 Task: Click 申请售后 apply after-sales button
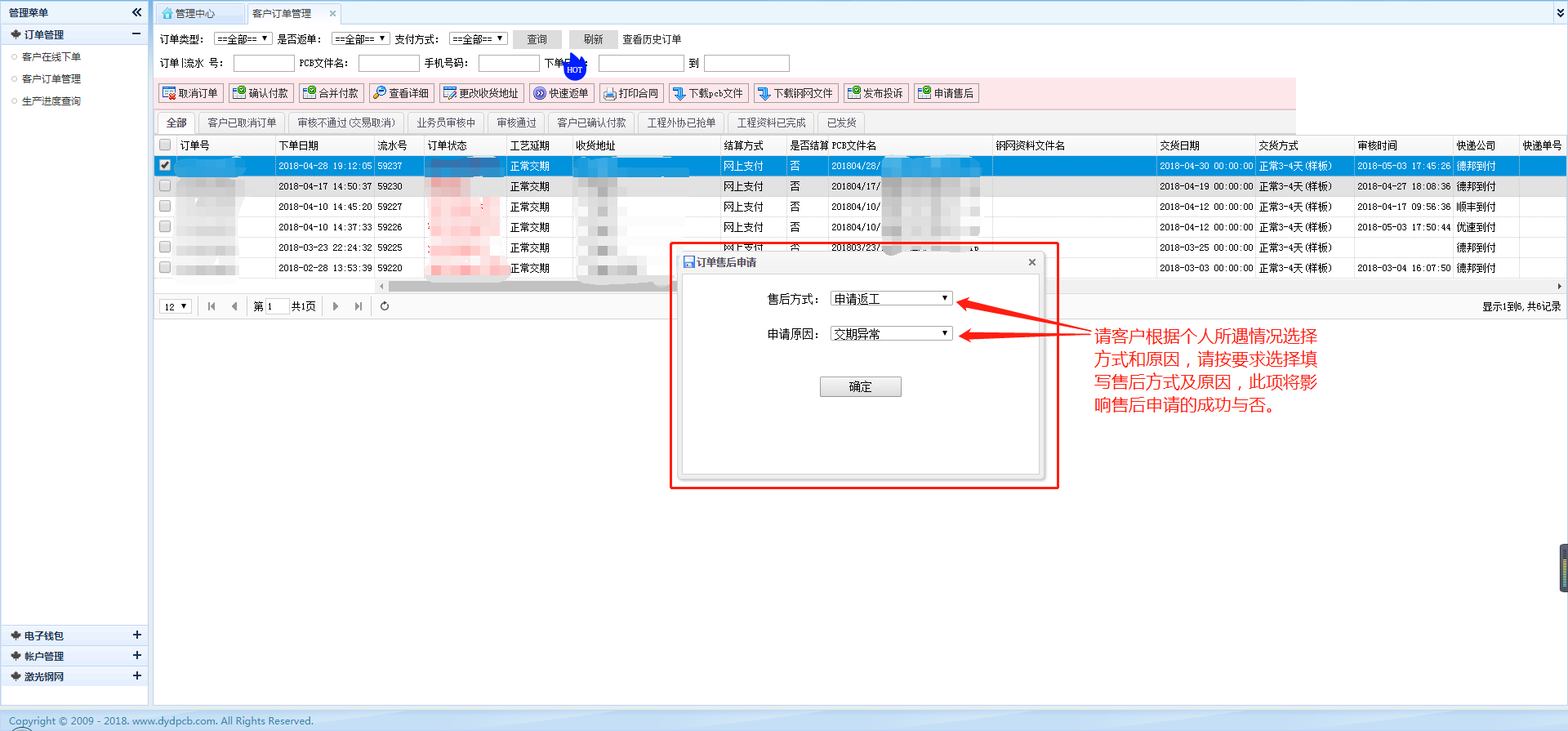click(946, 93)
